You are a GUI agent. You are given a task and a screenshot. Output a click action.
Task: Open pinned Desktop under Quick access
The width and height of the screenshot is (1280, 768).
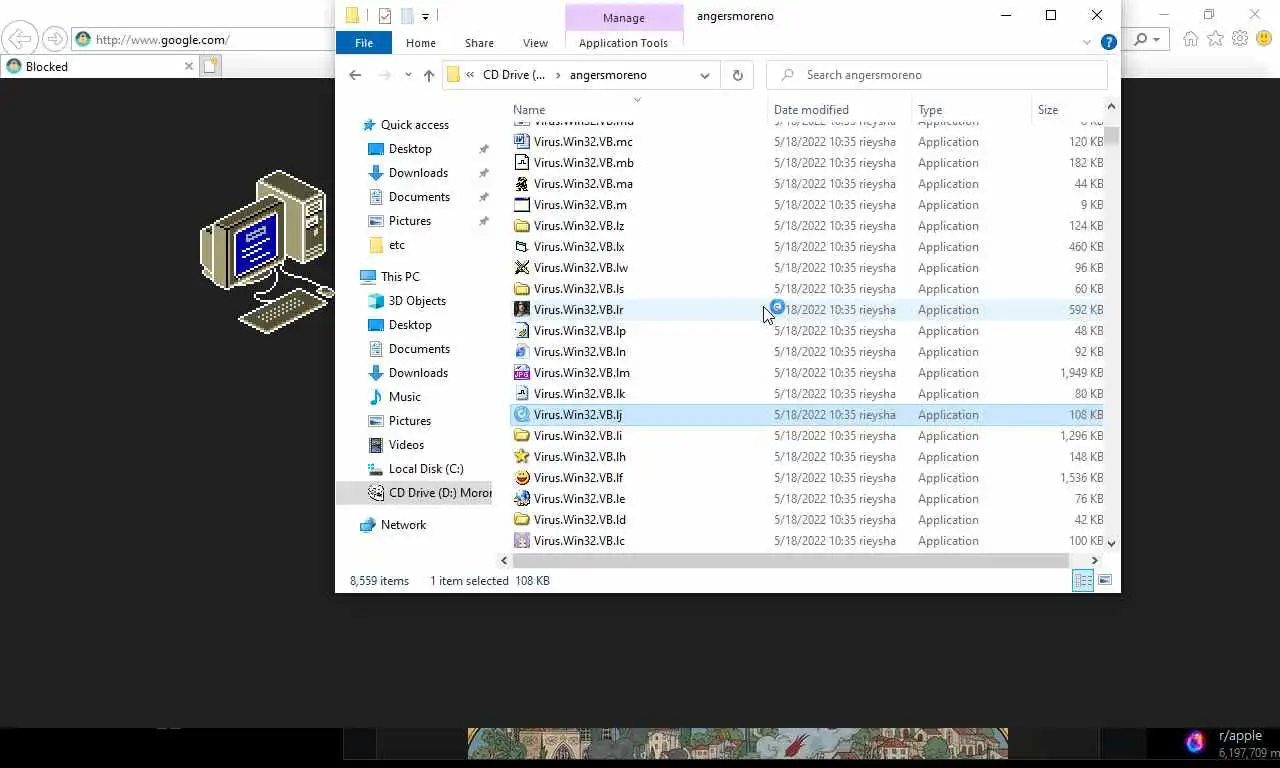[410, 149]
